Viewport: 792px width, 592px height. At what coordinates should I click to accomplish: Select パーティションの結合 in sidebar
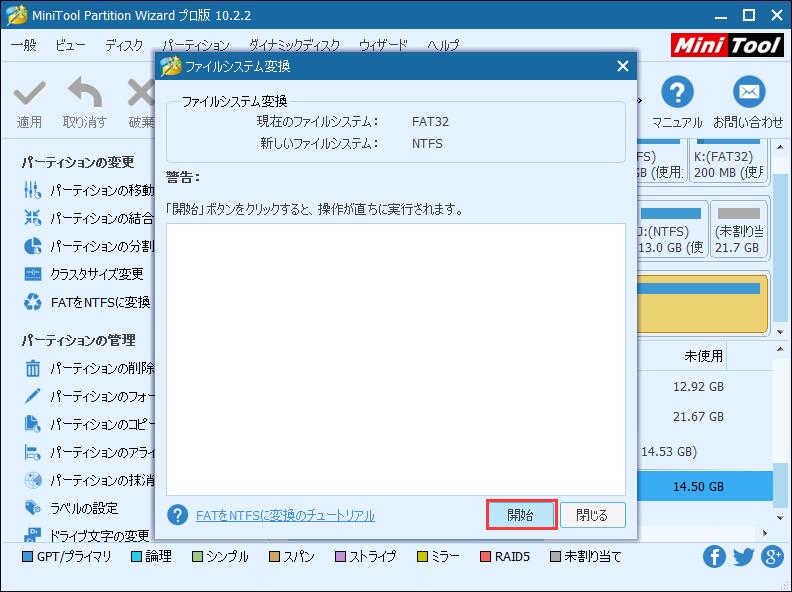(102, 218)
